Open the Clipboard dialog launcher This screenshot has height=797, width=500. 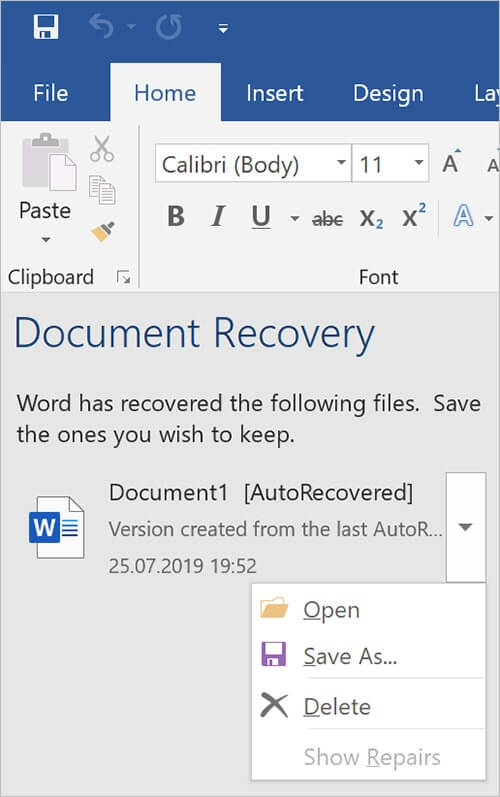click(x=123, y=277)
